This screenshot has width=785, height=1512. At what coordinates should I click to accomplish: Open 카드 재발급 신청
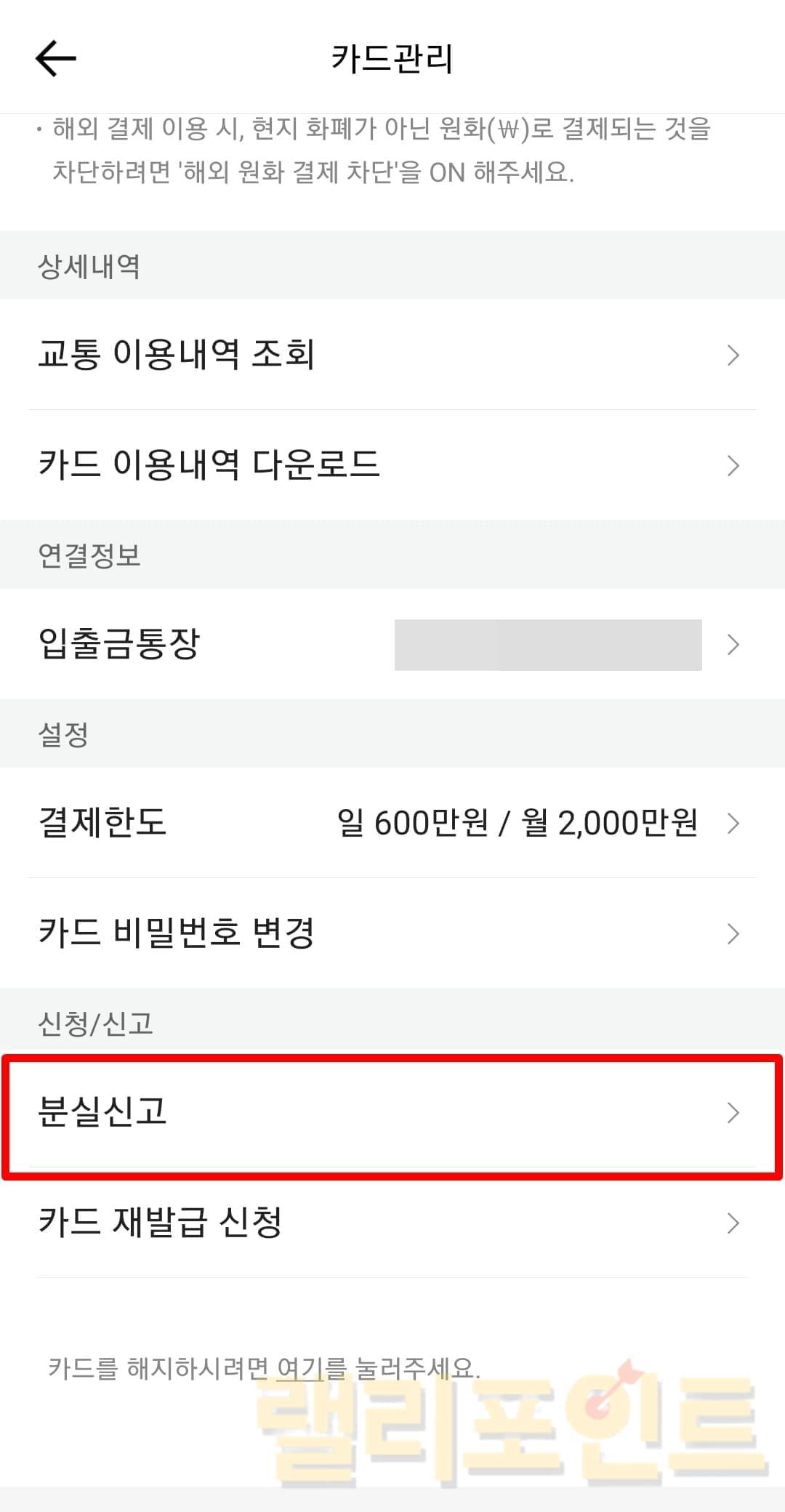(x=160, y=1222)
